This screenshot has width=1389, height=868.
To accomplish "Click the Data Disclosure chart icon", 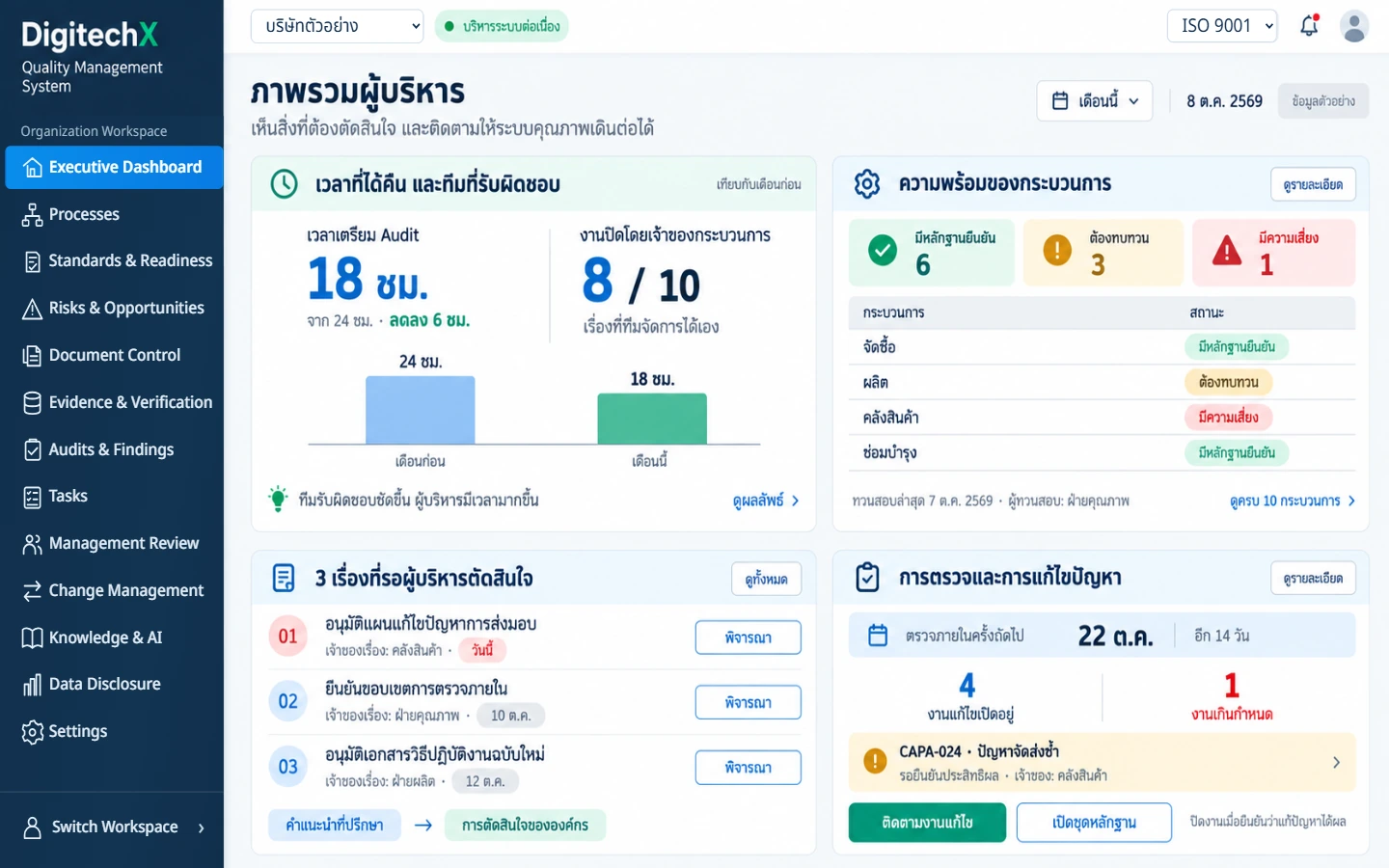I will coord(32,685).
